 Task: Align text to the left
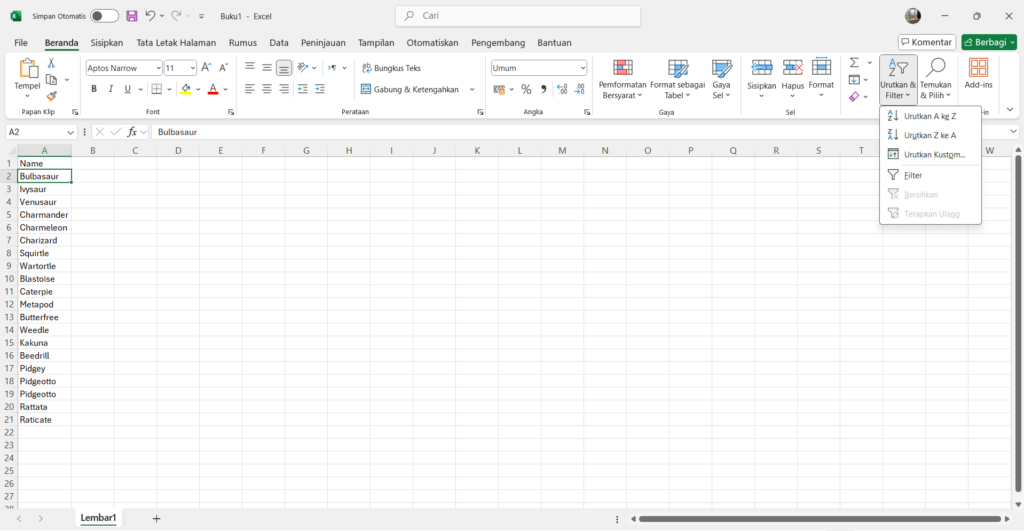point(249,89)
